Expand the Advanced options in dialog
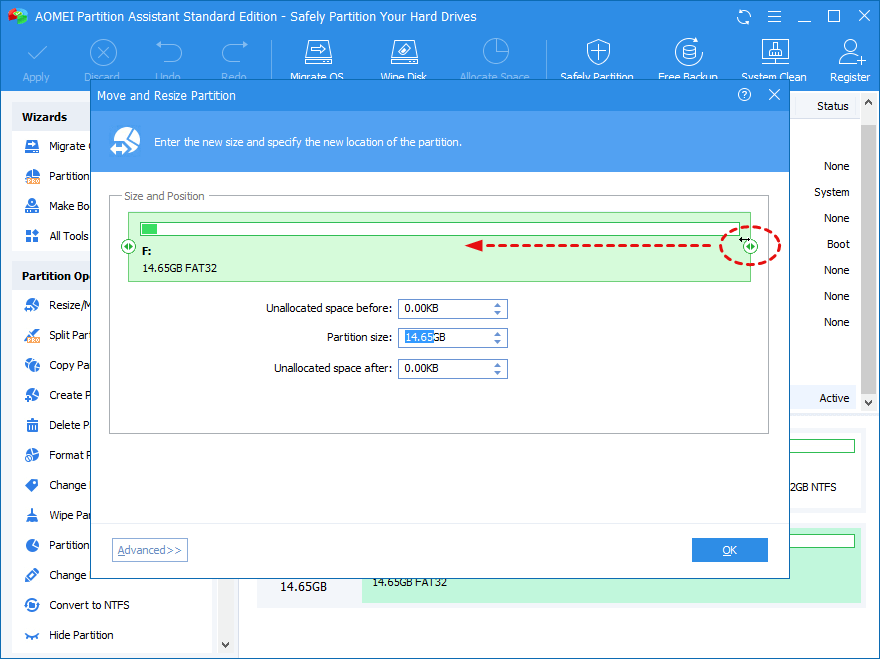 point(150,550)
